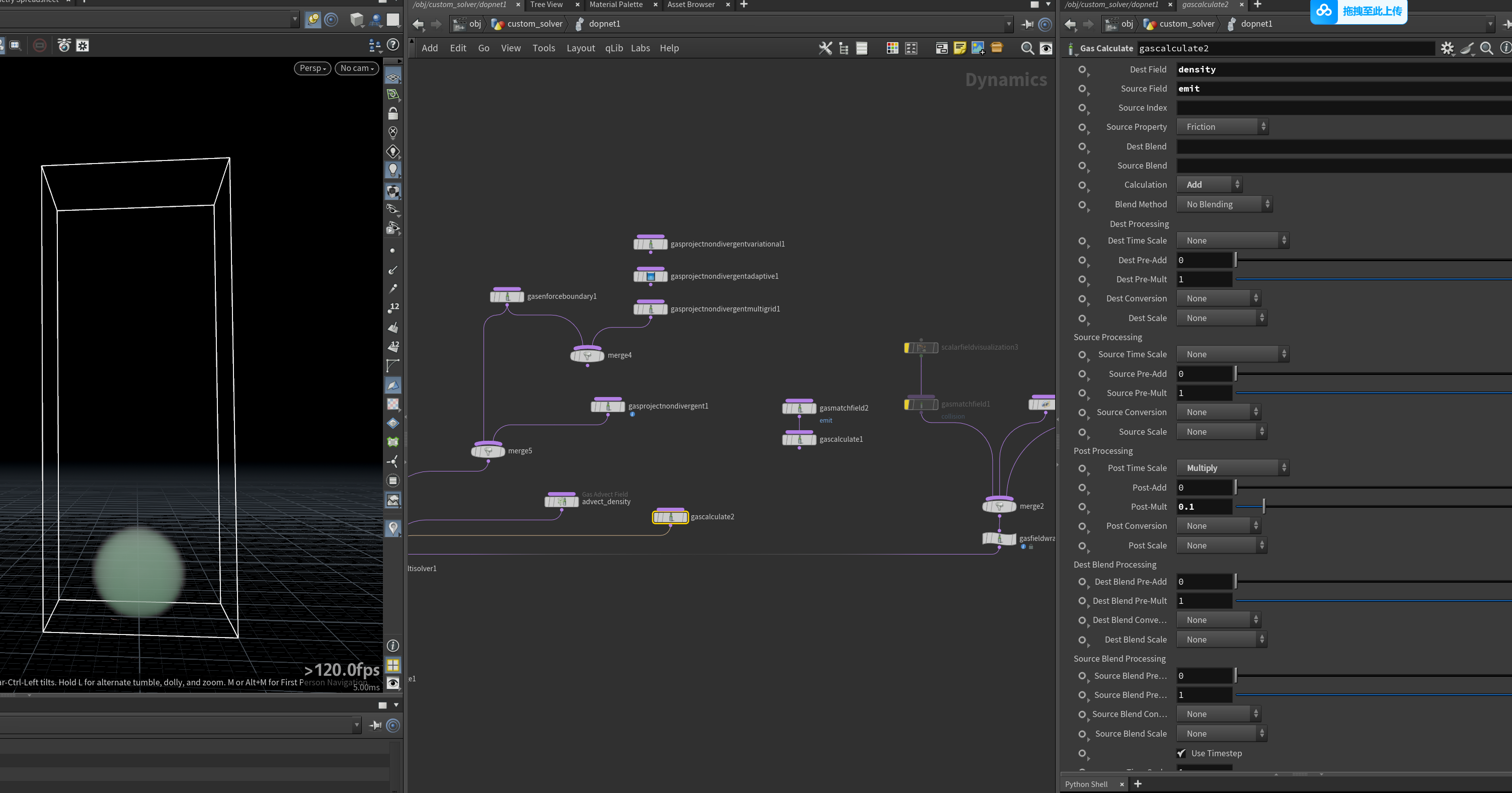Screen dimensions: 1512x793
Task: Click the network editor search magnifier icon
Action: pos(1027,48)
